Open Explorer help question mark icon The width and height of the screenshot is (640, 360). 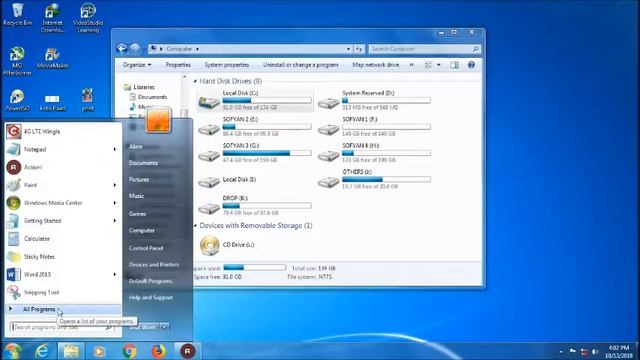tap(471, 65)
